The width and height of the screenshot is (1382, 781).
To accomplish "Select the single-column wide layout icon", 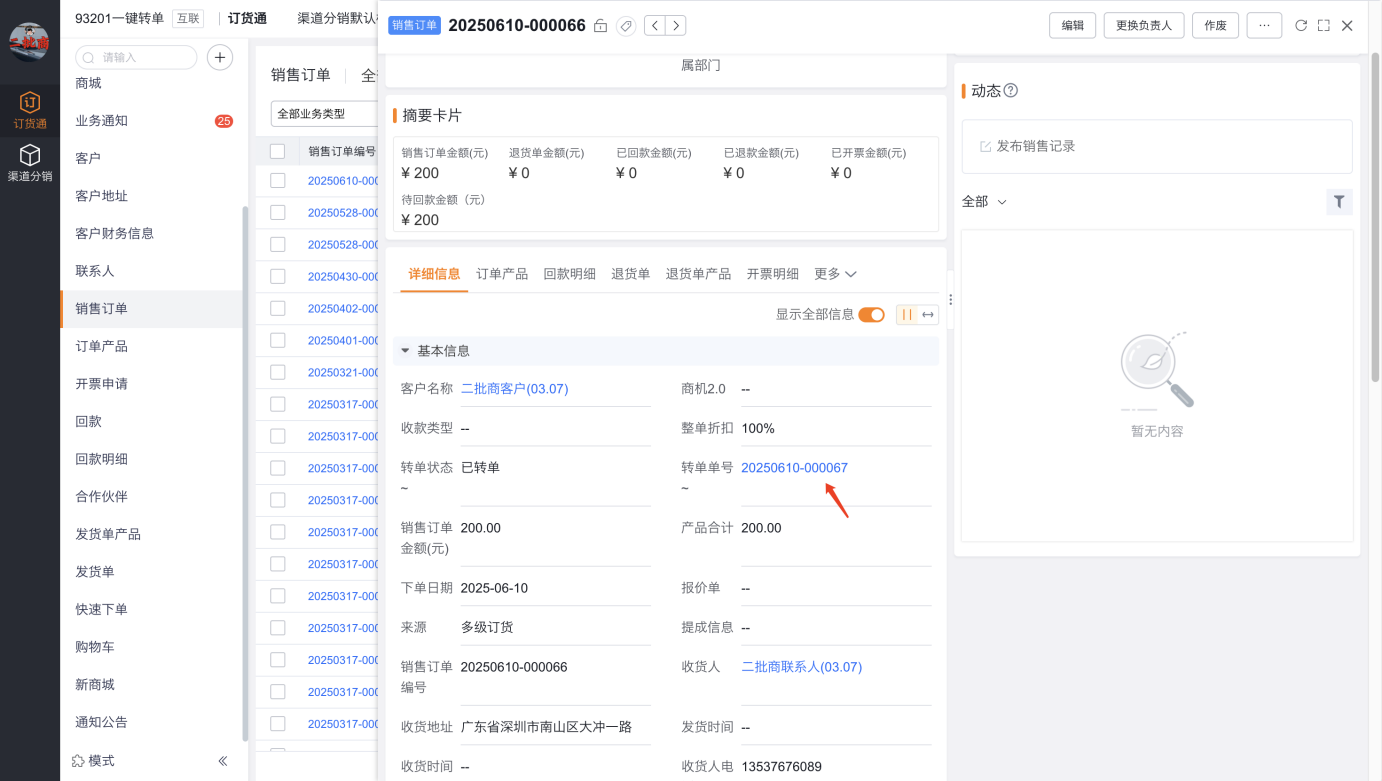I will (928, 314).
